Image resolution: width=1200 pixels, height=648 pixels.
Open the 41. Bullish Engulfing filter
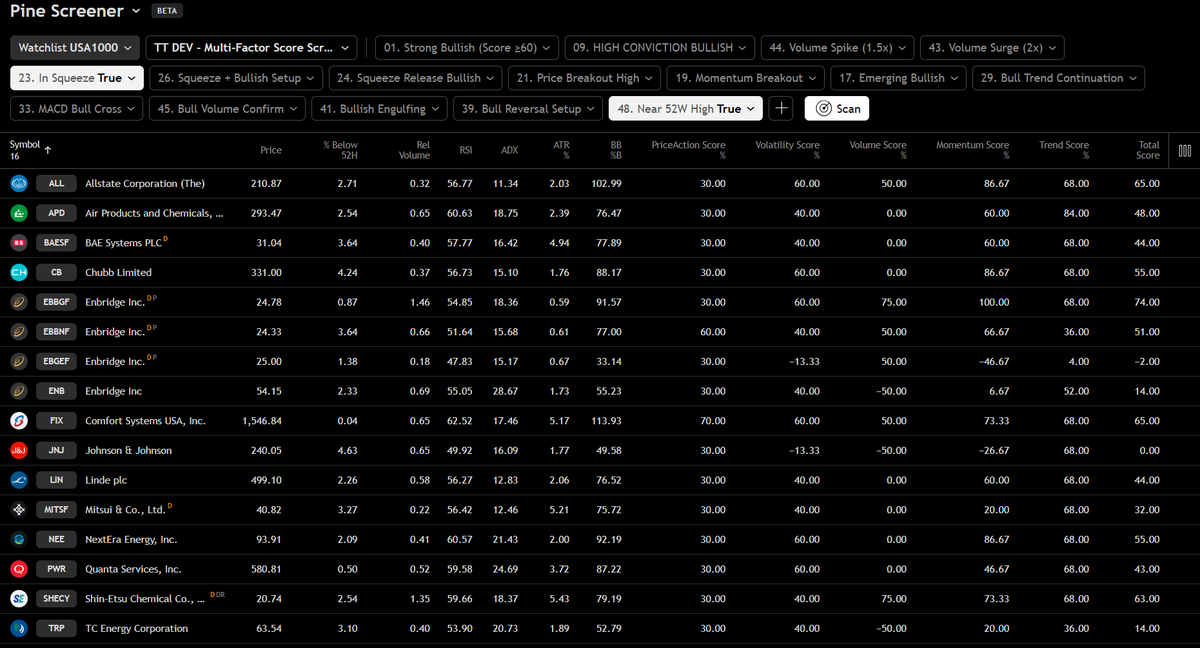tap(379, 108)
